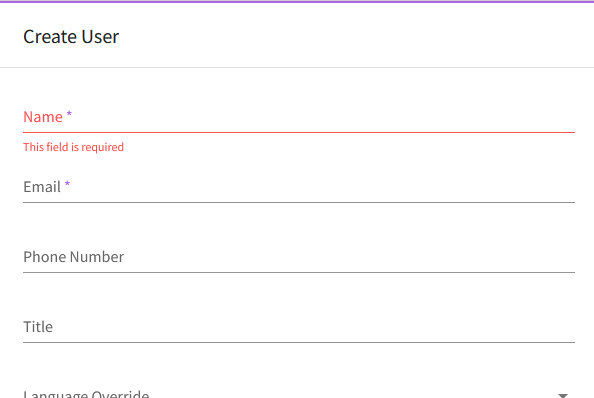Click the asterisk beside Email
The width and height of the screenshot is (594, 398).
(67, 184)
